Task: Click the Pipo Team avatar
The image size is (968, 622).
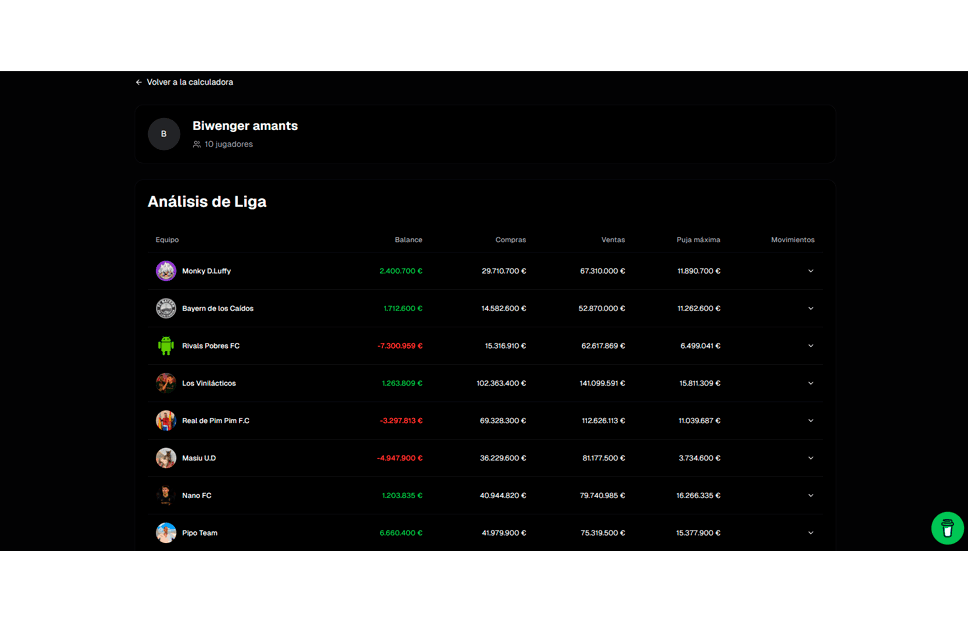Action: [166, 533]
